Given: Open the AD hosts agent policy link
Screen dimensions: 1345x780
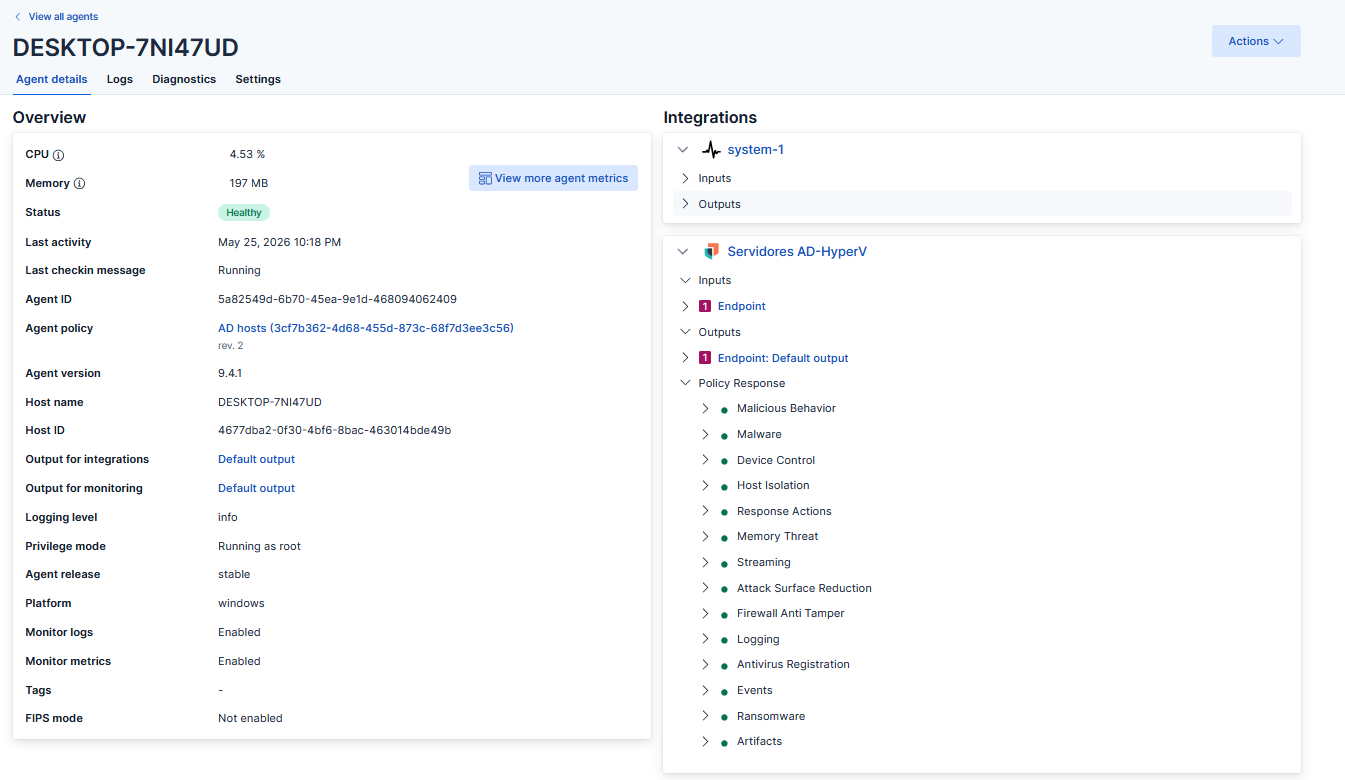Looking at the screenshot, I should (x=366, y=328).
